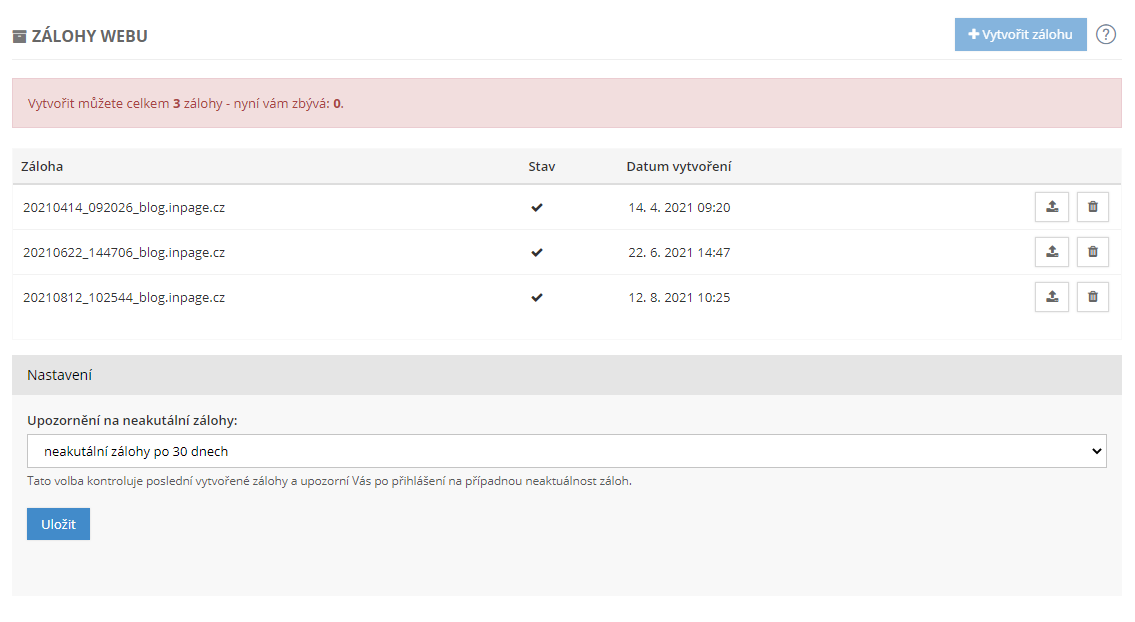
Task: Click the help question mark icon
Action: tap(1105, 34)
